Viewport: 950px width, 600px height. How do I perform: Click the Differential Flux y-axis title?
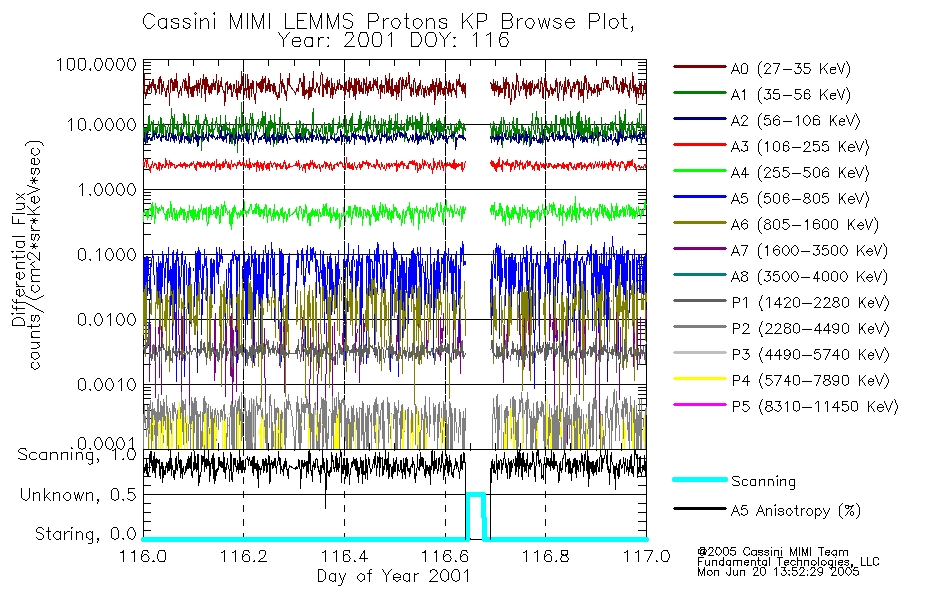coord(19,259)
